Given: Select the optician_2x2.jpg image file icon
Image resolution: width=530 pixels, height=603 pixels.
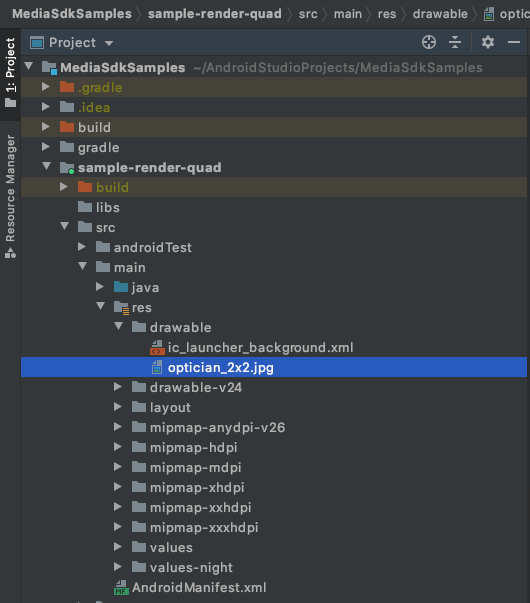Looking at the screenshot, I should (x=157, y=367).
